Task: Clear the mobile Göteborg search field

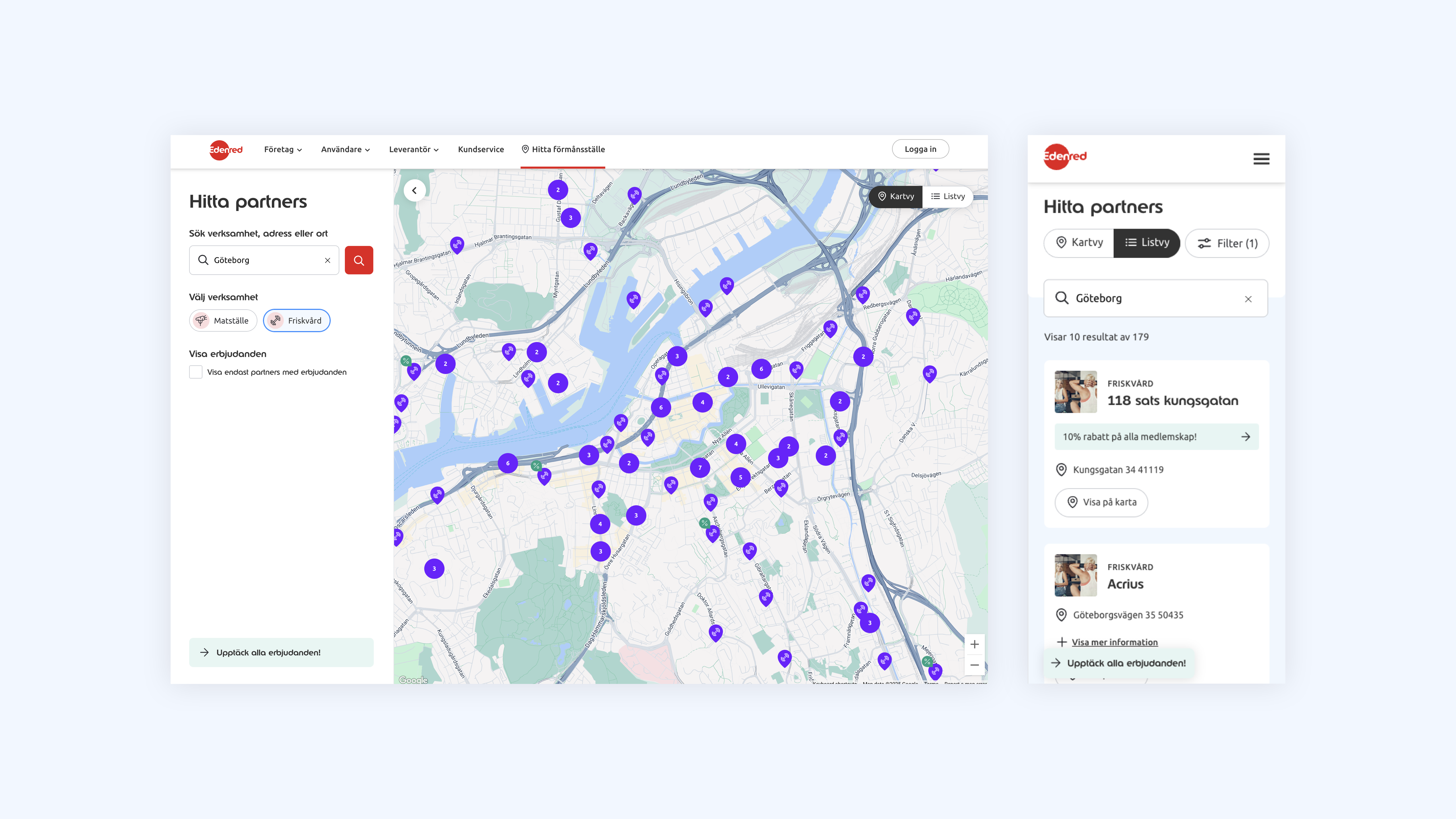Action: [1248, 299]
